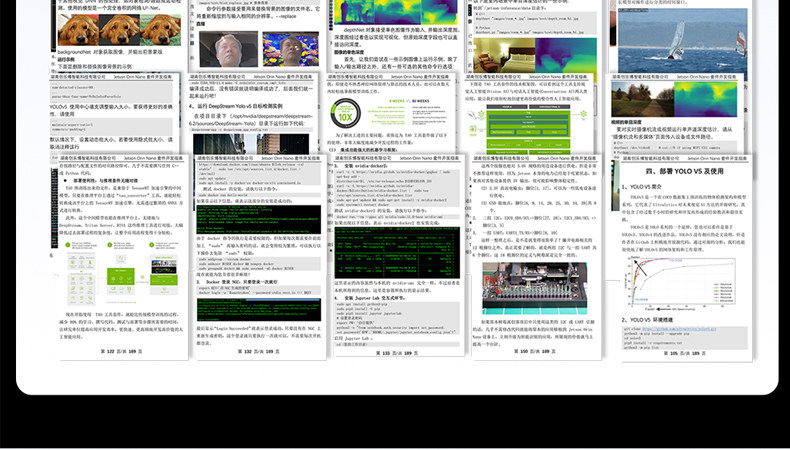790x450 pixels.
Task: Click the heading '2、YOLO V5 环境搭建'
Action: click(x=647, y=320)
